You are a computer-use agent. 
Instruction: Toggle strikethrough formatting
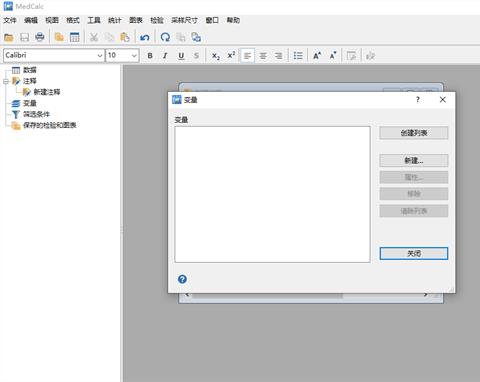click(x=196, y=56)
